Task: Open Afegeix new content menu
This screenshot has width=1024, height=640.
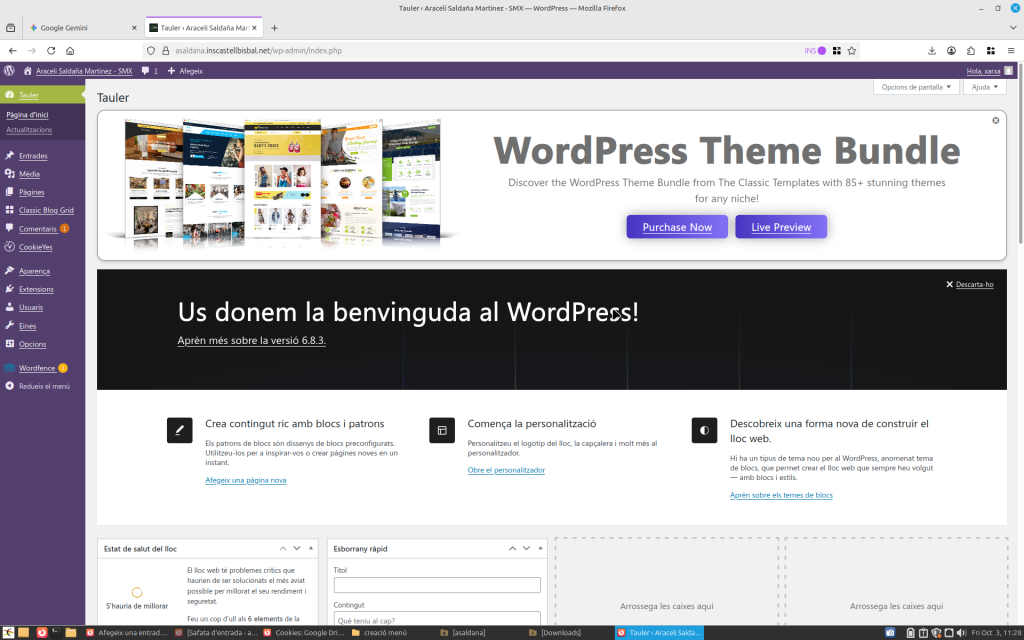Action: pos(185,71)
